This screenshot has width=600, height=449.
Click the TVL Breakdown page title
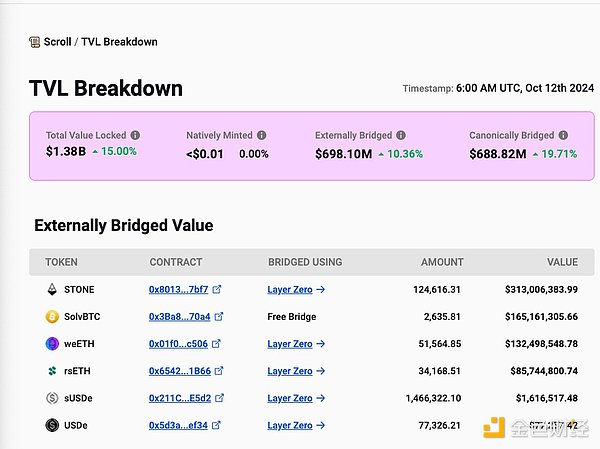106,88
